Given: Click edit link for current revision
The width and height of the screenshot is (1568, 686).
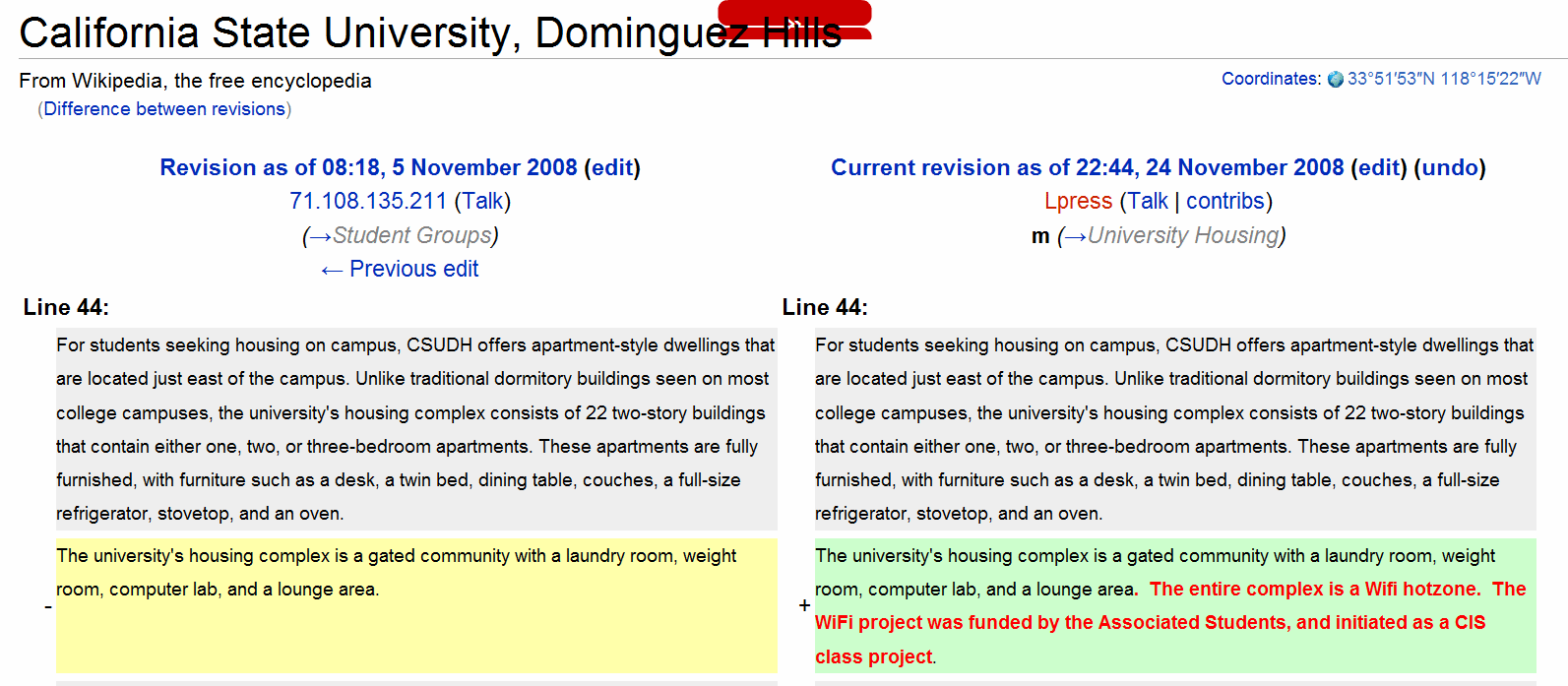Looking at the screenshot, I should [1379, 167].
